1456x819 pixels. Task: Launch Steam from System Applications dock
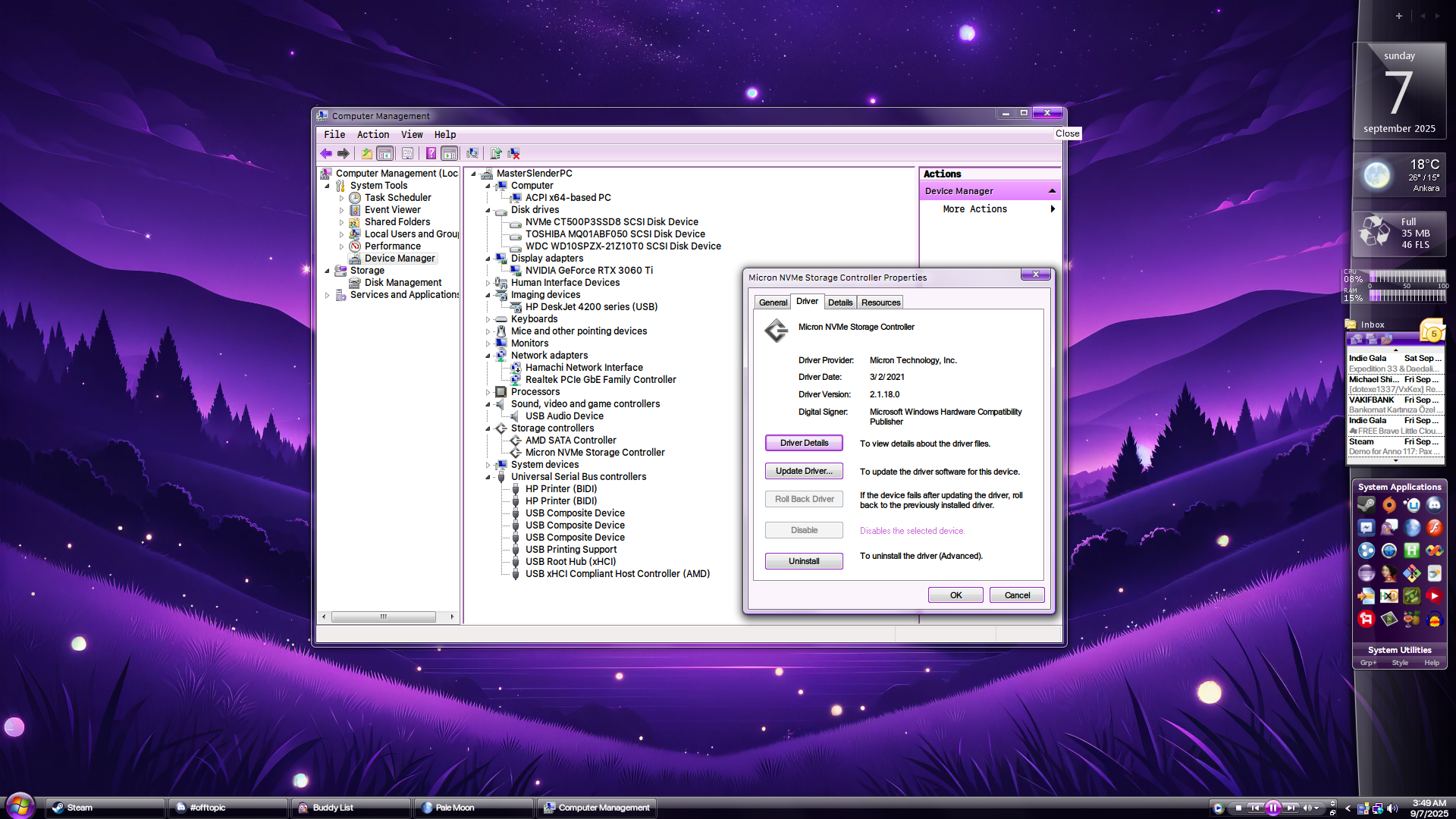1366,505
